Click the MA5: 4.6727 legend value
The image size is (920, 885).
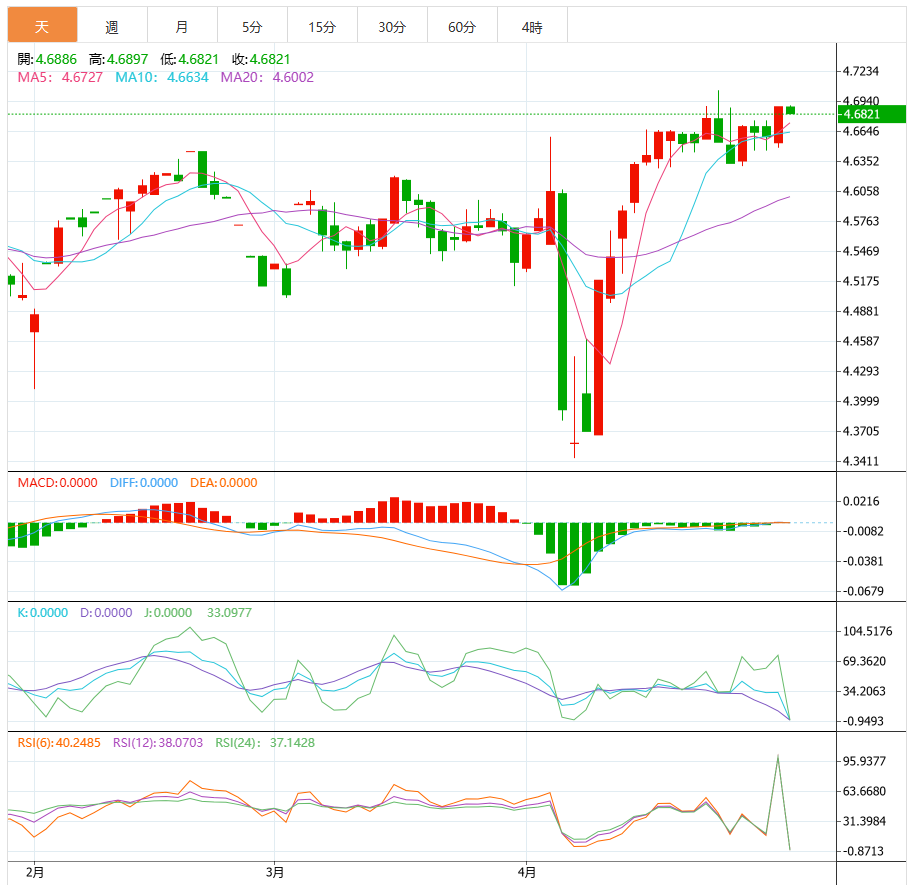click(60, 77)
